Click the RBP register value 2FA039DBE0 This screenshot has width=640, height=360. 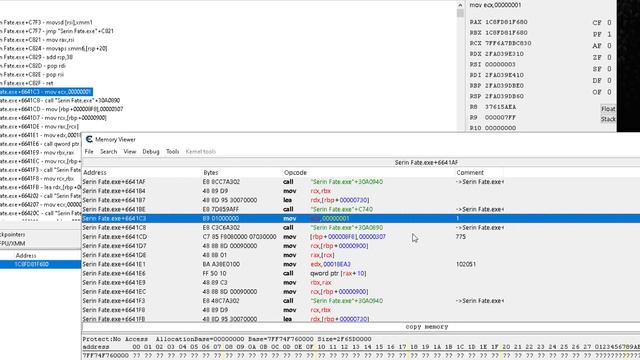click(504, 86)
